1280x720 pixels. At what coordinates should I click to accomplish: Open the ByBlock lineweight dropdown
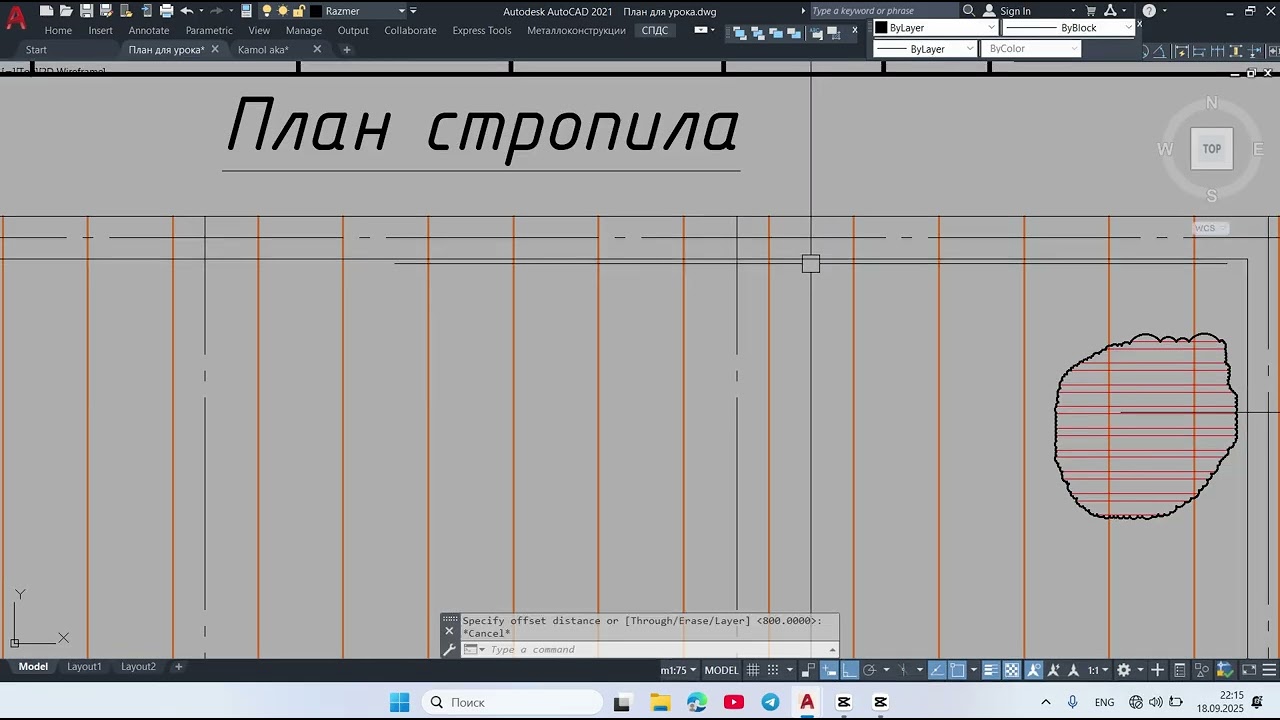click(1069, 28)
